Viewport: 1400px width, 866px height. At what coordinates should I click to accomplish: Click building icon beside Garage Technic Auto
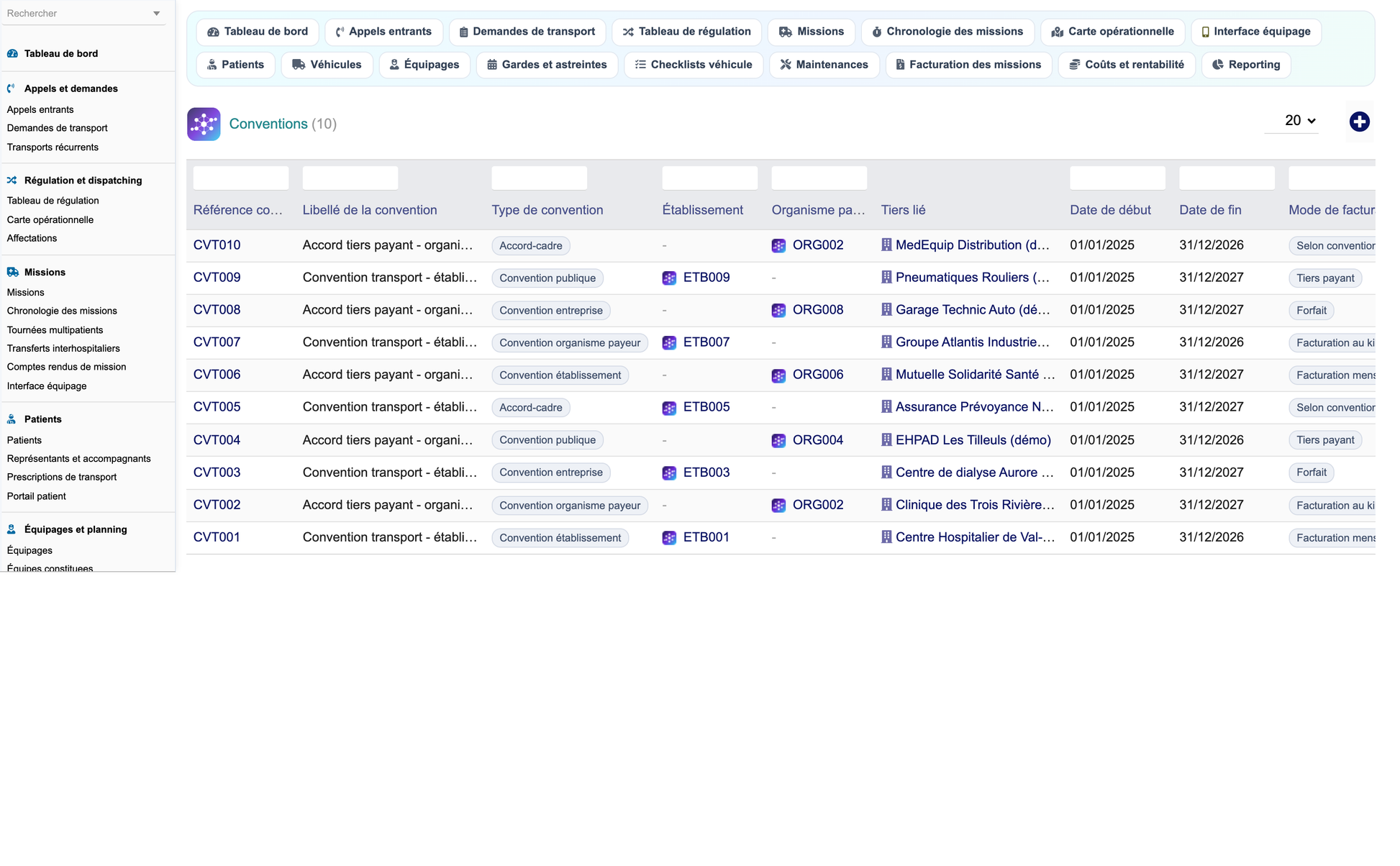pyautogui.click(x=886, y=309)
